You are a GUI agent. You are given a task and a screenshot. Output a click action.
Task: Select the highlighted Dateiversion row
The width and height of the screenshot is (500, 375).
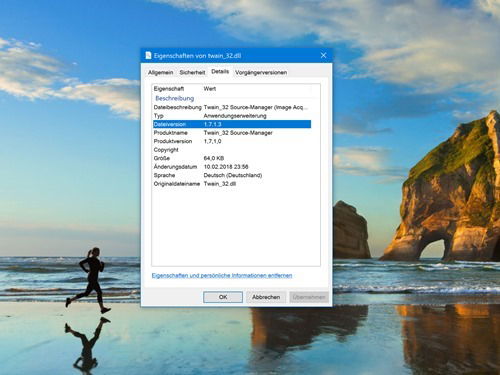(x=232, y=124)
